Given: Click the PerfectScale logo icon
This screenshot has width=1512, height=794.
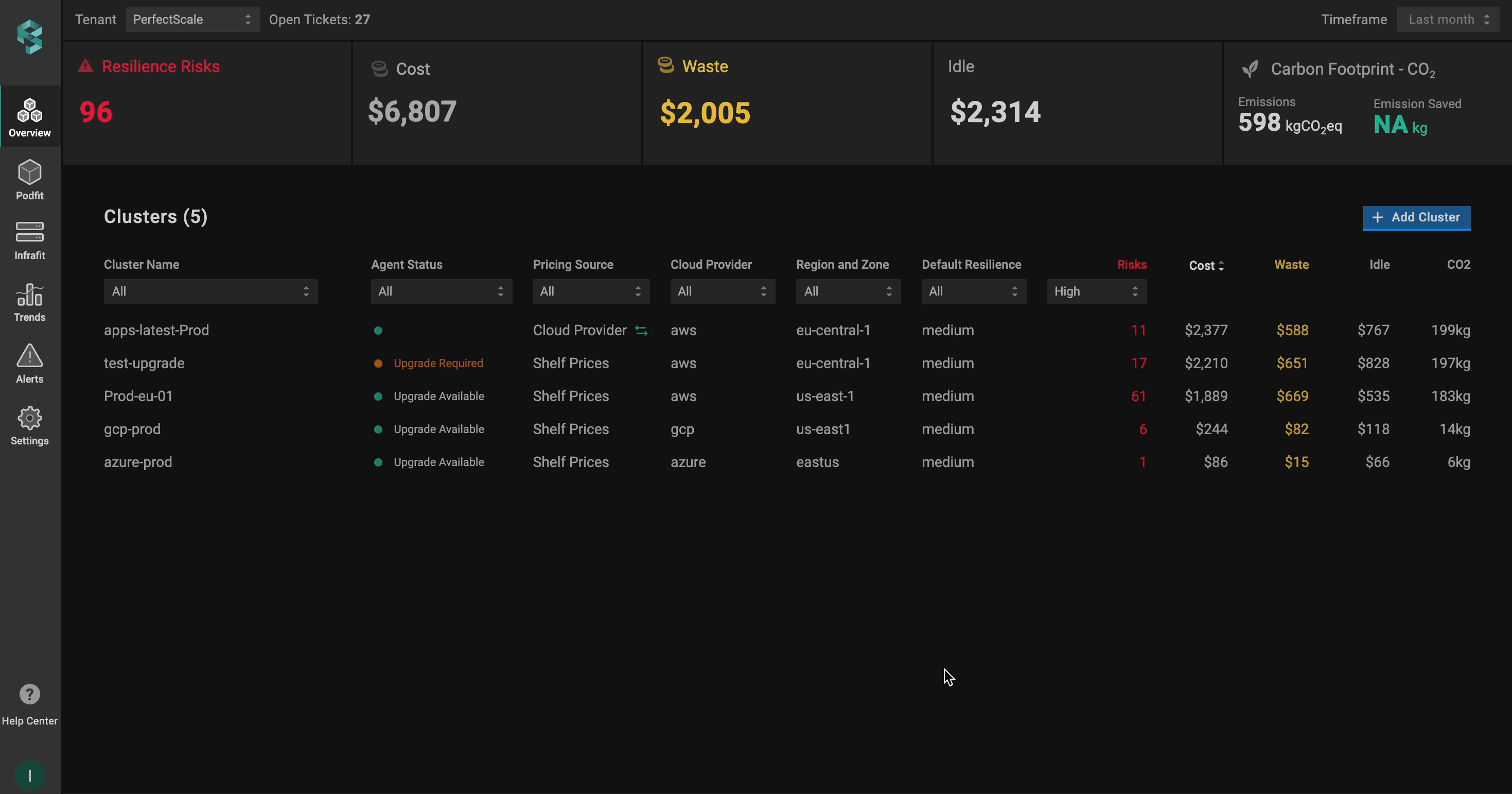Looking at the screenshot, I should (29, 37).
